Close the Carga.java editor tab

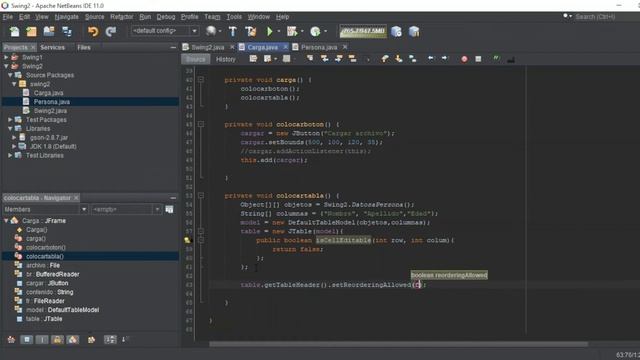(285, 47)
